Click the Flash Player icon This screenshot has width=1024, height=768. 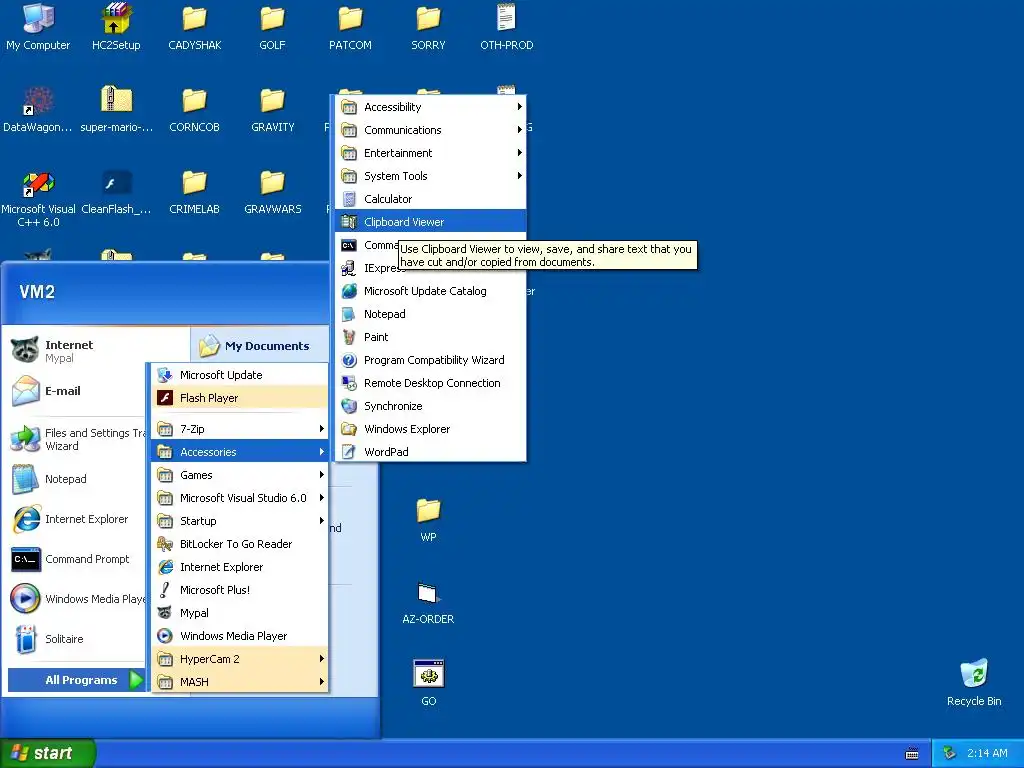pos(165,398)
